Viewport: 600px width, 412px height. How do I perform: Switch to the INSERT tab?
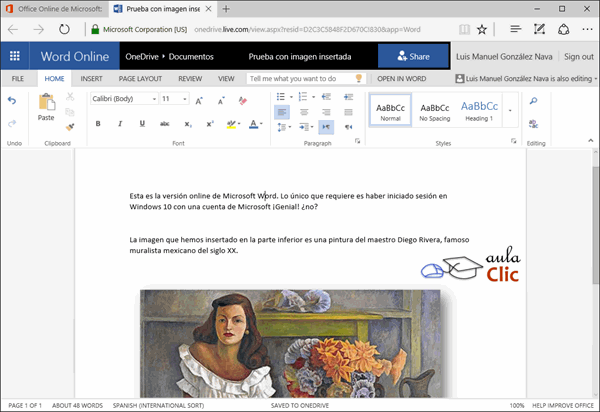(x=91, y=79)
